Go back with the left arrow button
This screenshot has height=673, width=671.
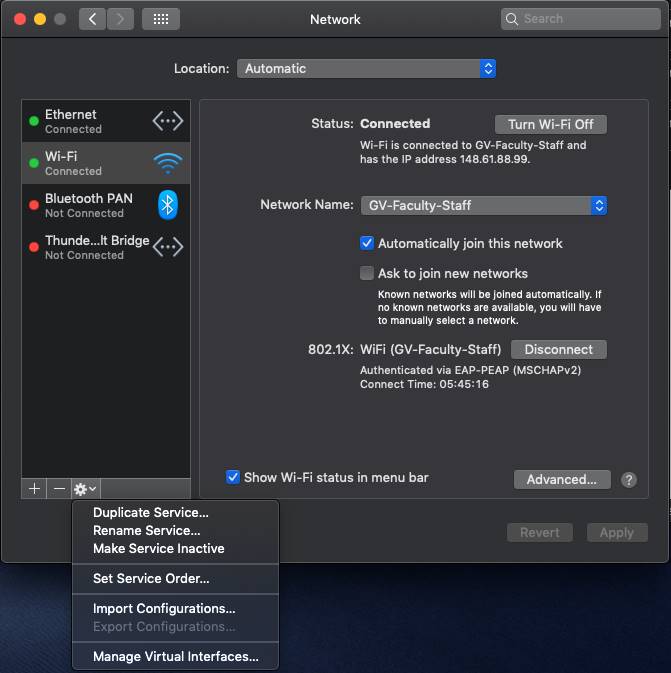pos(92,19)
